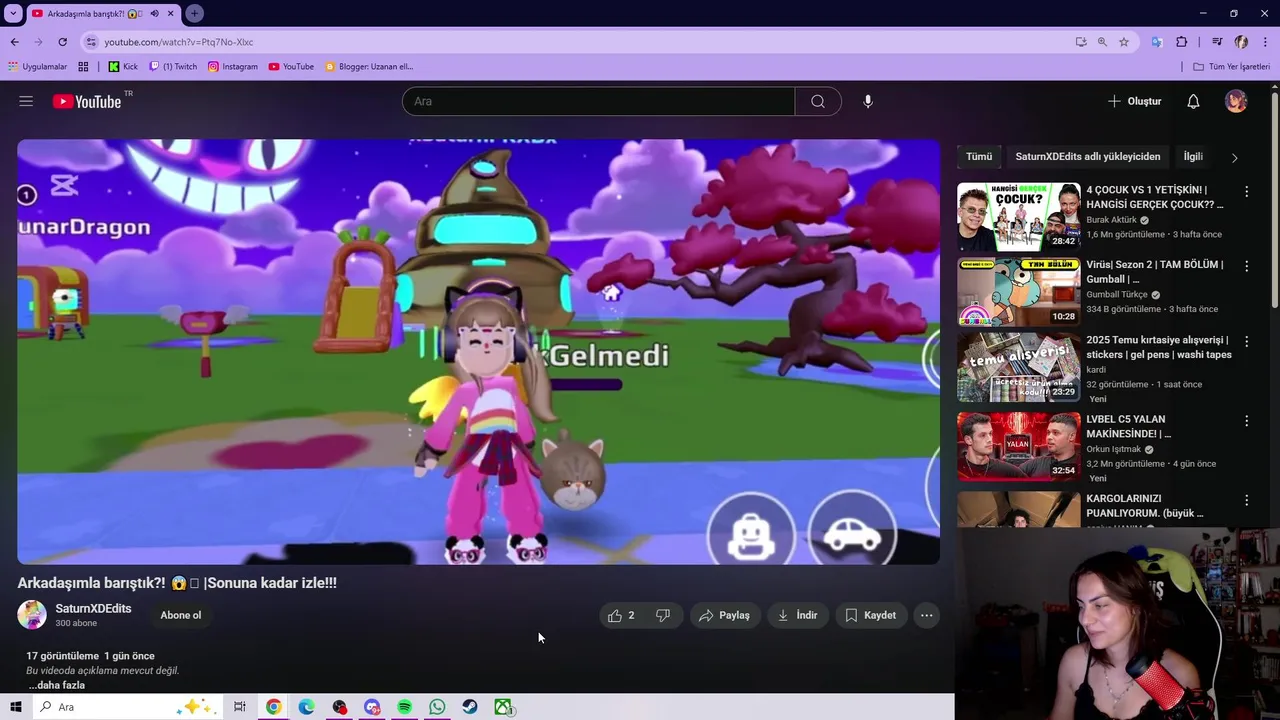Open the account avatar menu
This screenshot has height=720, width=1280.
coord(1236,101)
